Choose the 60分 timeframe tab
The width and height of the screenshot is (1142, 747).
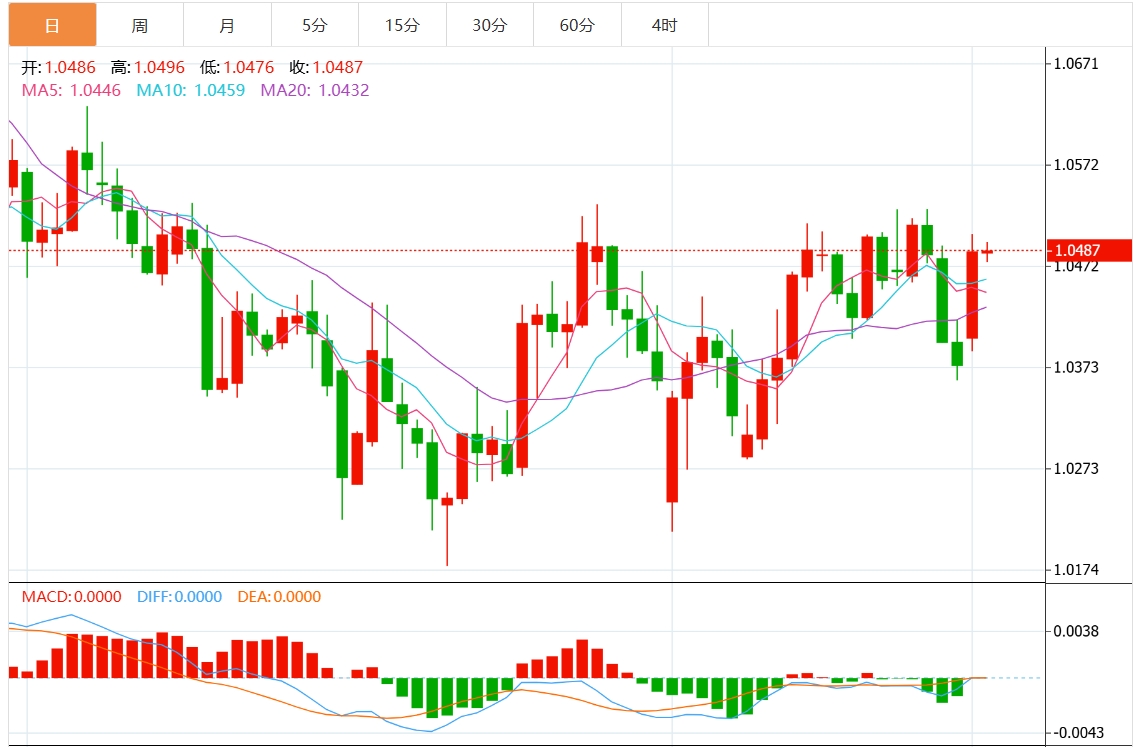pos(577,25)
